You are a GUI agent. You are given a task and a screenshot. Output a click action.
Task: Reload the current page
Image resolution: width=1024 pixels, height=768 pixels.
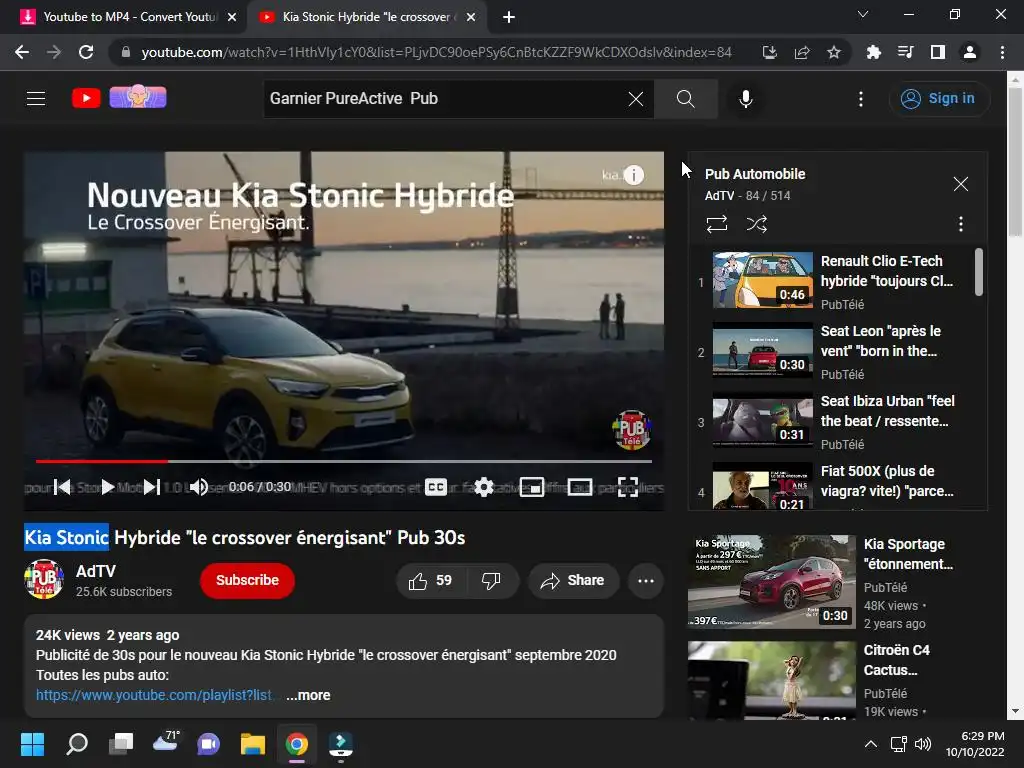point(86,52)
